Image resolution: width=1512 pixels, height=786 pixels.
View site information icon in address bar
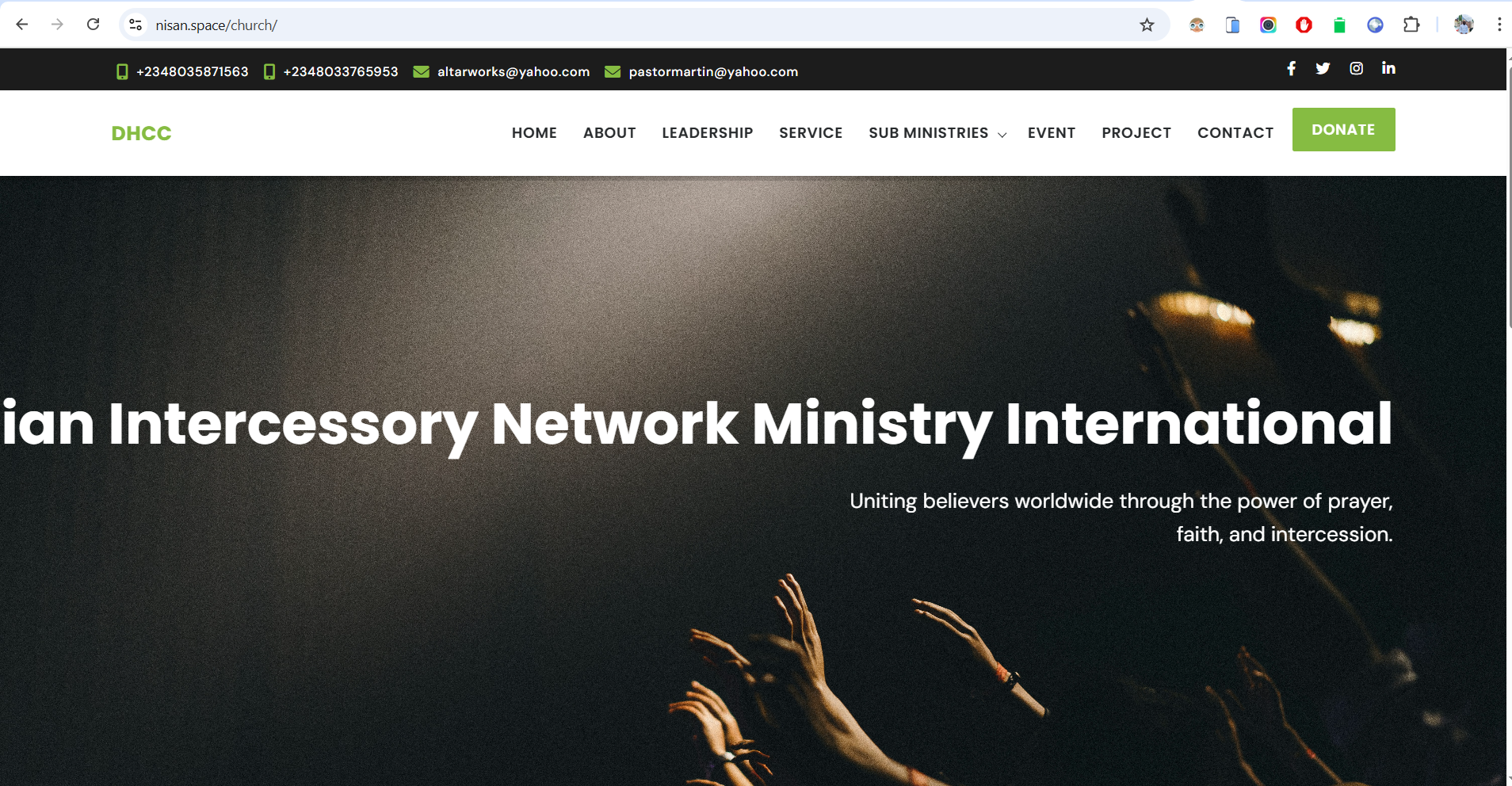(x=136, y=25)
